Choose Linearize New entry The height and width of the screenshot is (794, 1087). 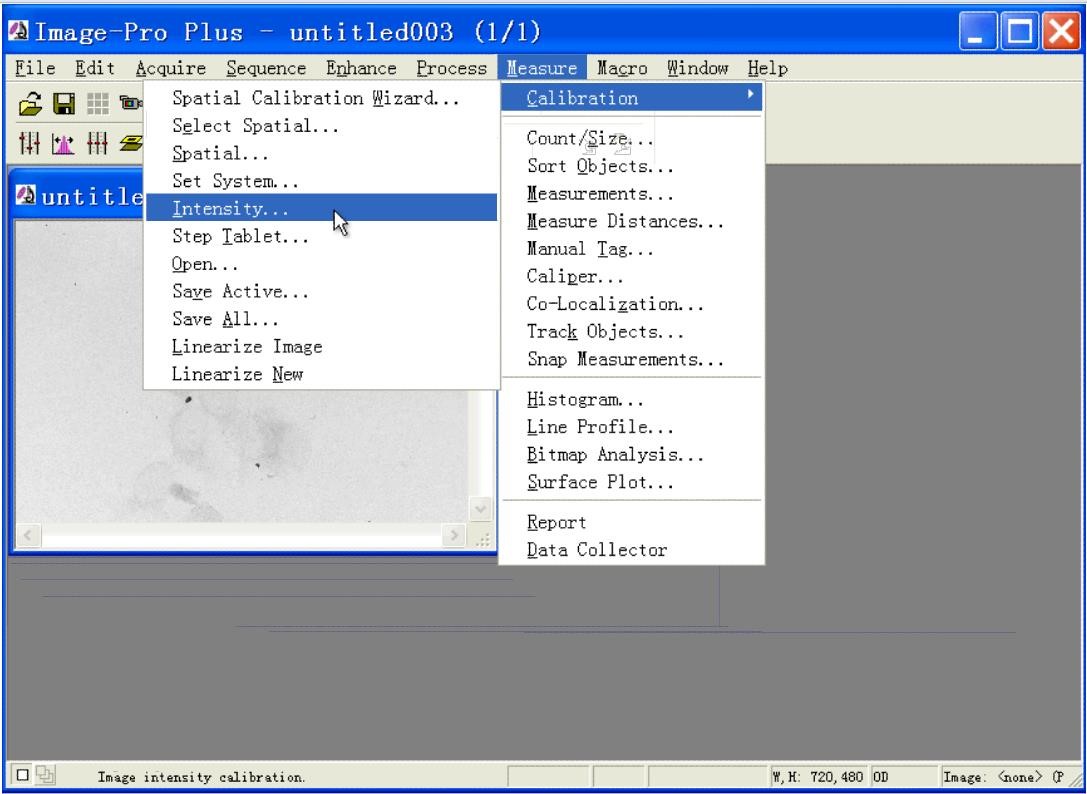pyautogui.click(x=321, y=374)
